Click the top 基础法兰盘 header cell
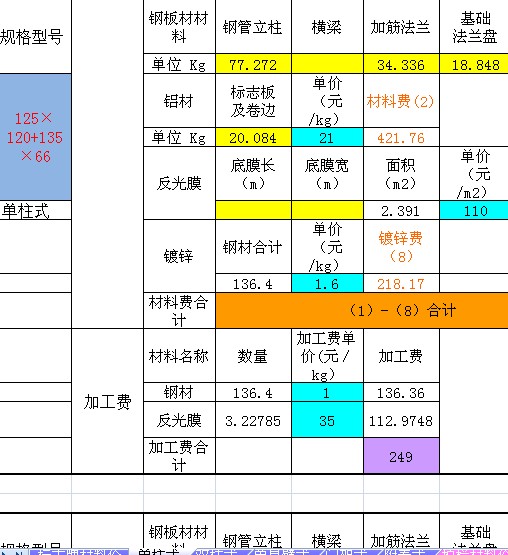 pyautogui.click(x=474, y=27)
